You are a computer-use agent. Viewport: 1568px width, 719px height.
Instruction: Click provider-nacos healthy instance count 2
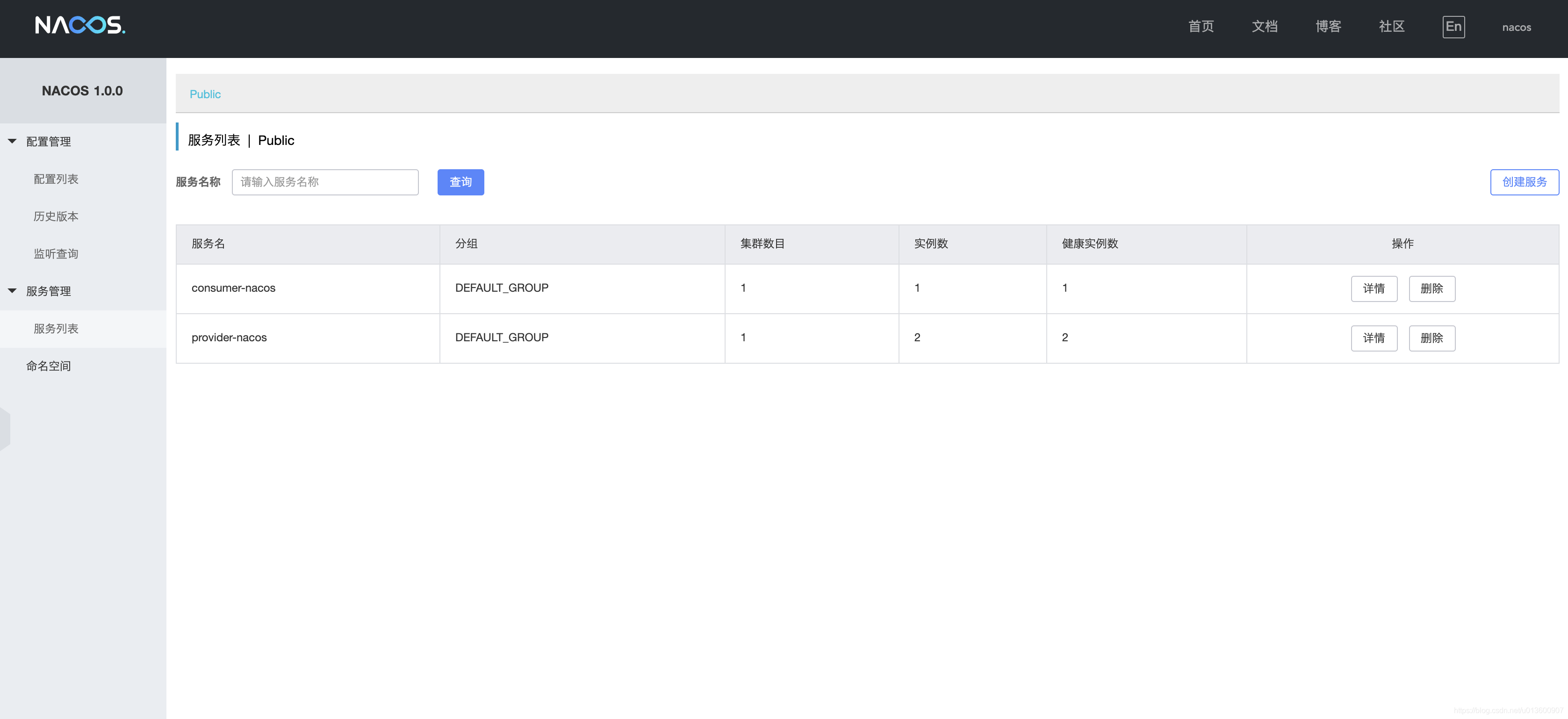tap(1065, 337)
